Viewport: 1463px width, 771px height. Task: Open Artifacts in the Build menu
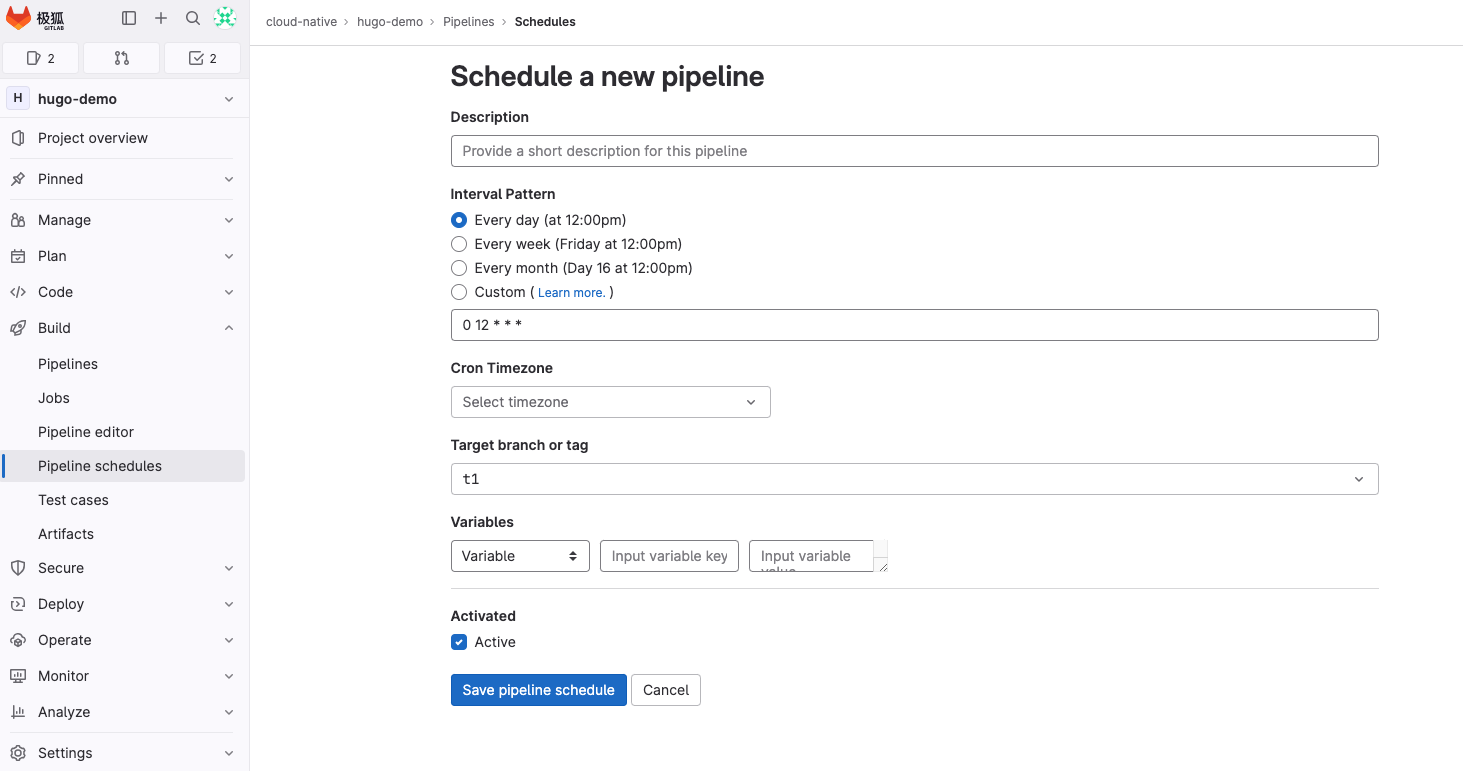[x=66, y=534]
